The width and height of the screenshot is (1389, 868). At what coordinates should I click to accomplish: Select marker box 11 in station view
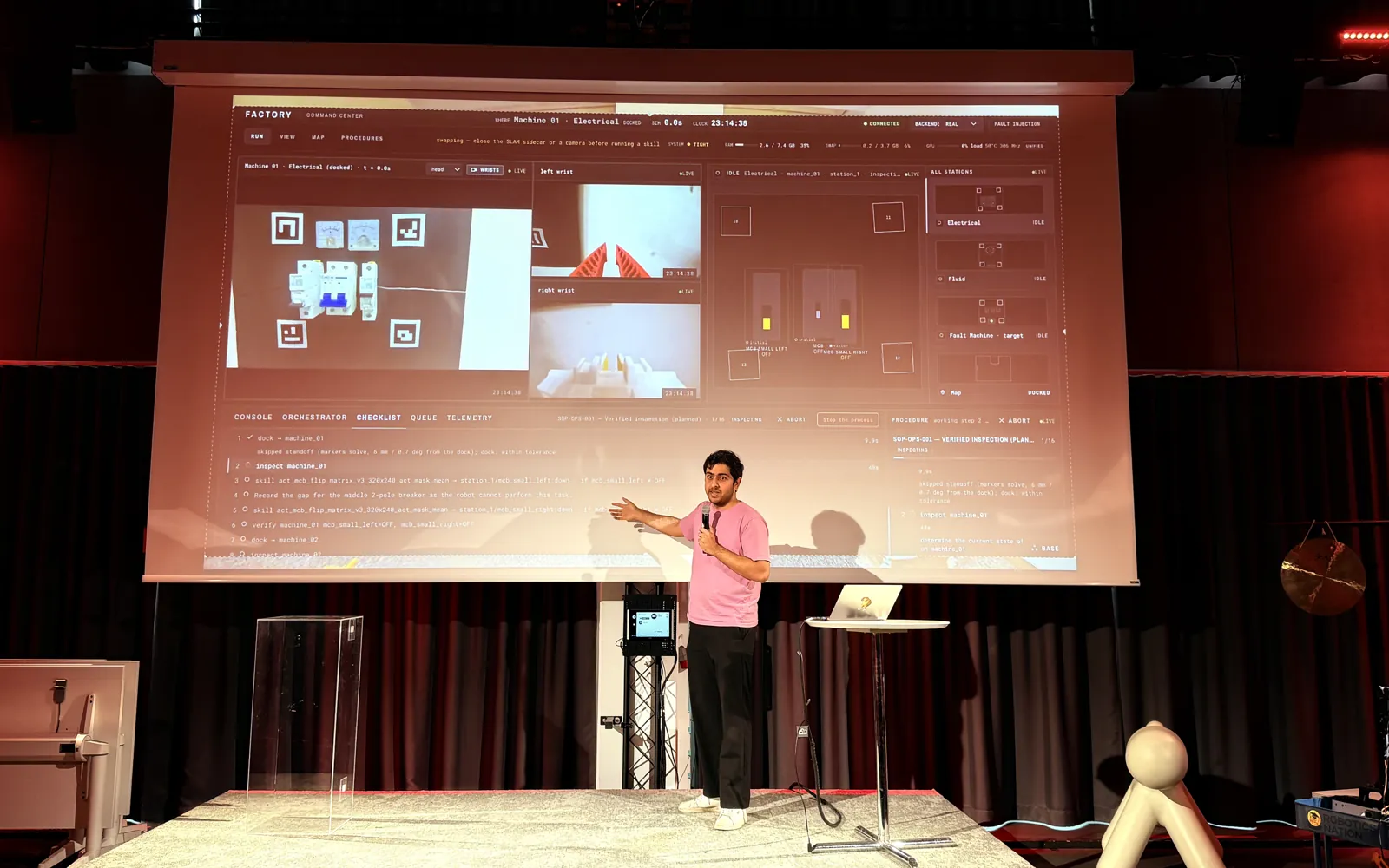[888, 217]
